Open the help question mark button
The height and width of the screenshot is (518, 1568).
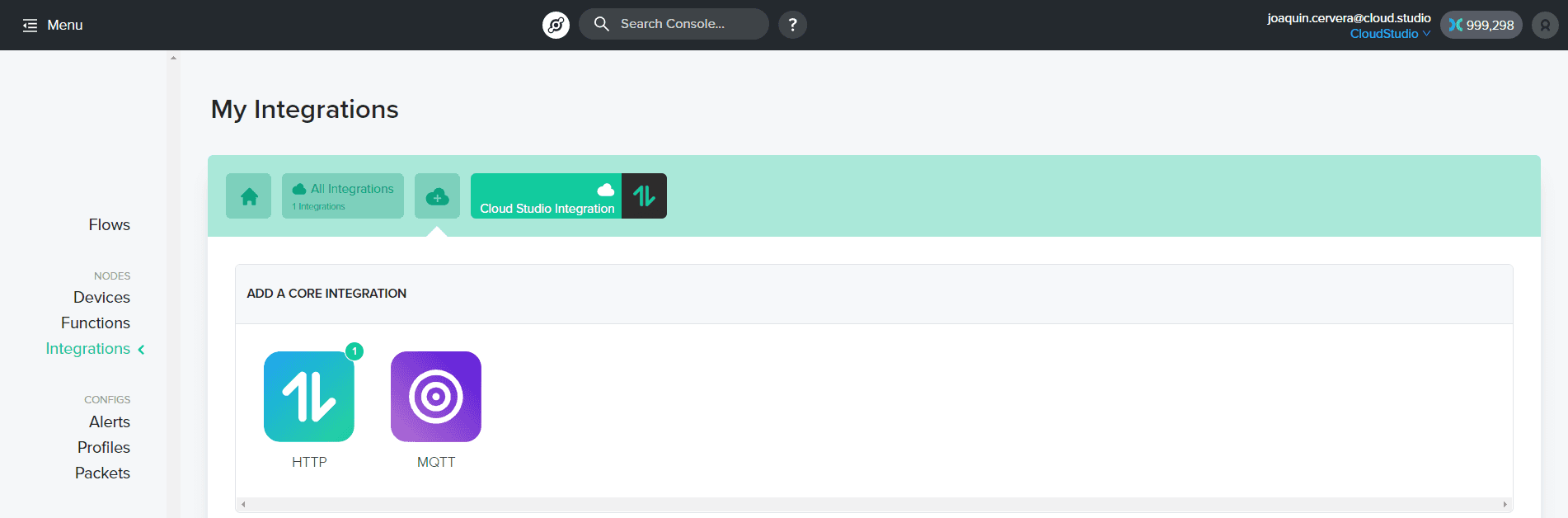tap(792, 25)
